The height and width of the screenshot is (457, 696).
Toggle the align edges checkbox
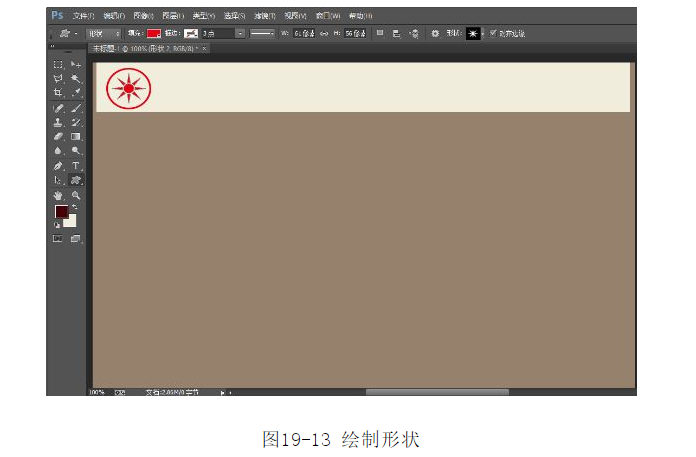pyautogui.click(x=491, y=33)
